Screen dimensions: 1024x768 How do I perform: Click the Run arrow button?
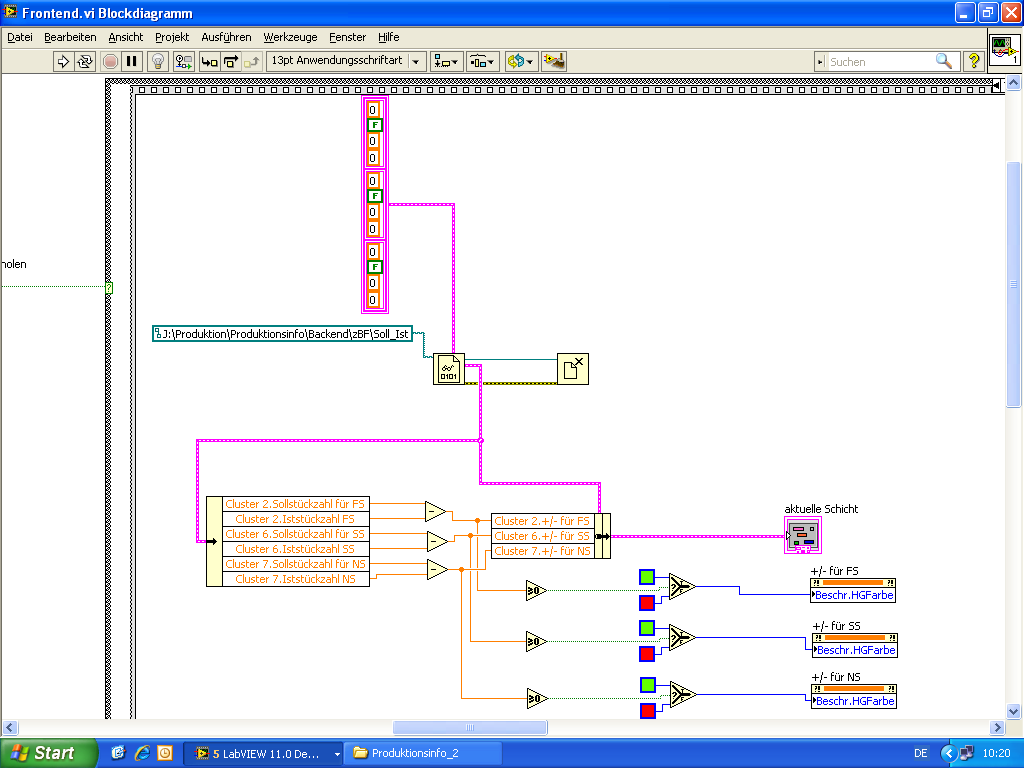pos(63,61)
